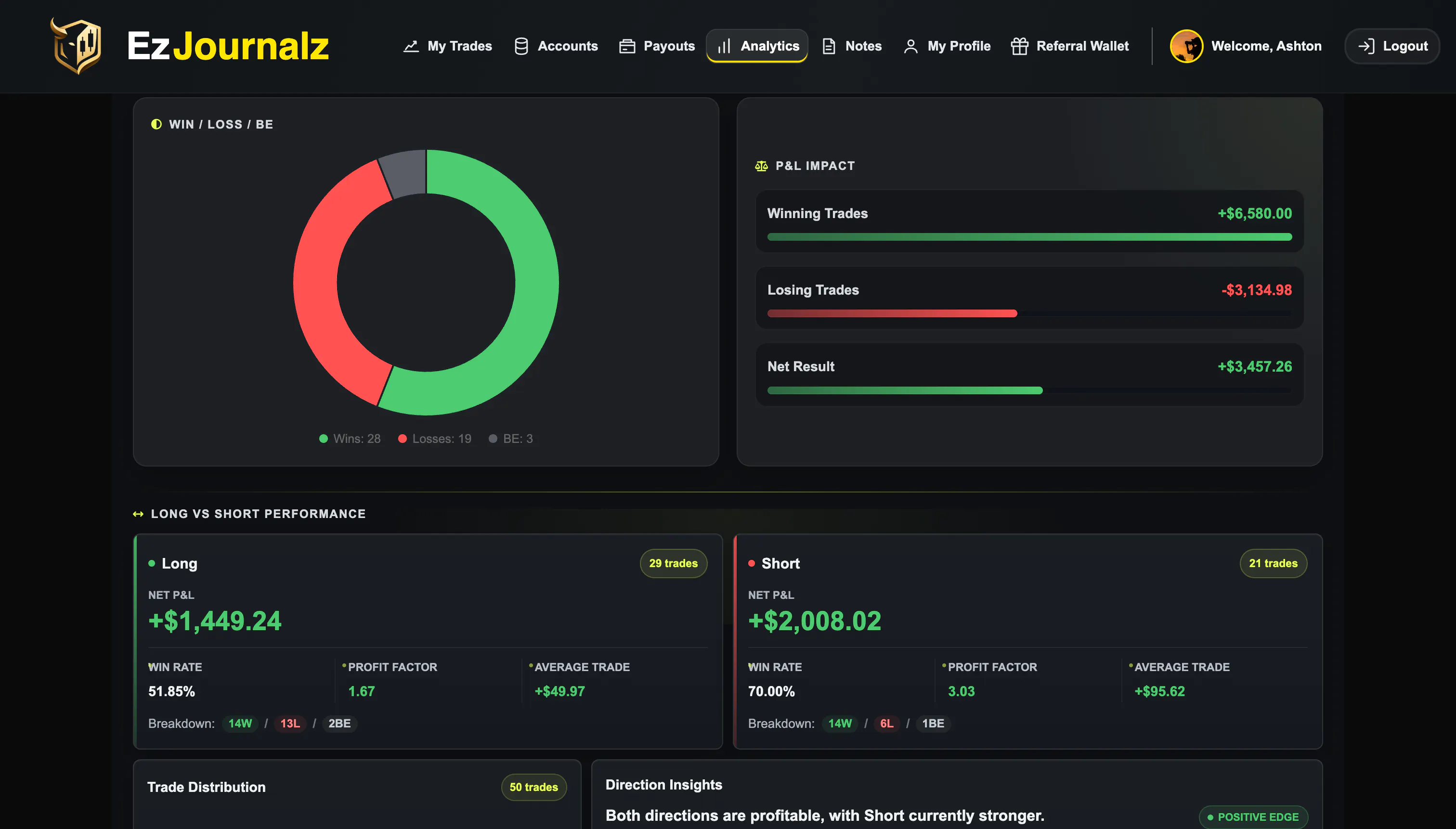Click the 1BE breakdown chip
1456x829 pixels.
(933, 724)
